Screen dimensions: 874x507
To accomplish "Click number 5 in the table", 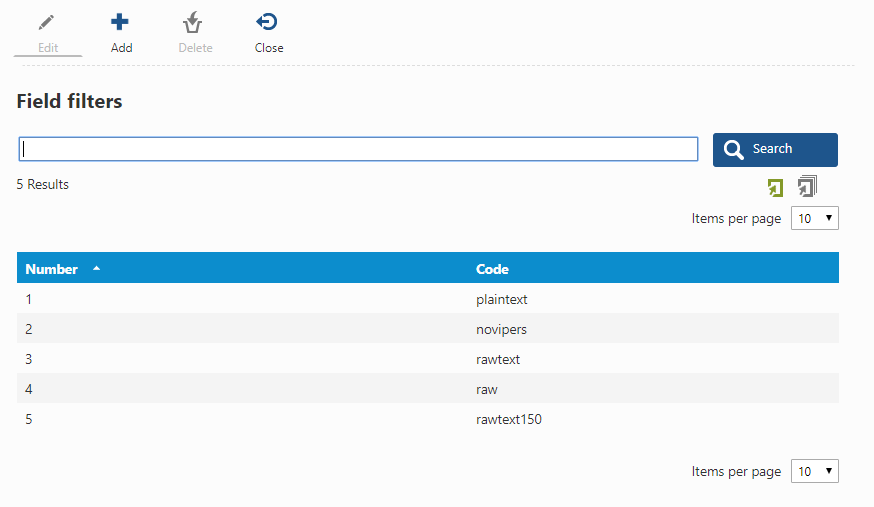I will click(x=28, y=420).
